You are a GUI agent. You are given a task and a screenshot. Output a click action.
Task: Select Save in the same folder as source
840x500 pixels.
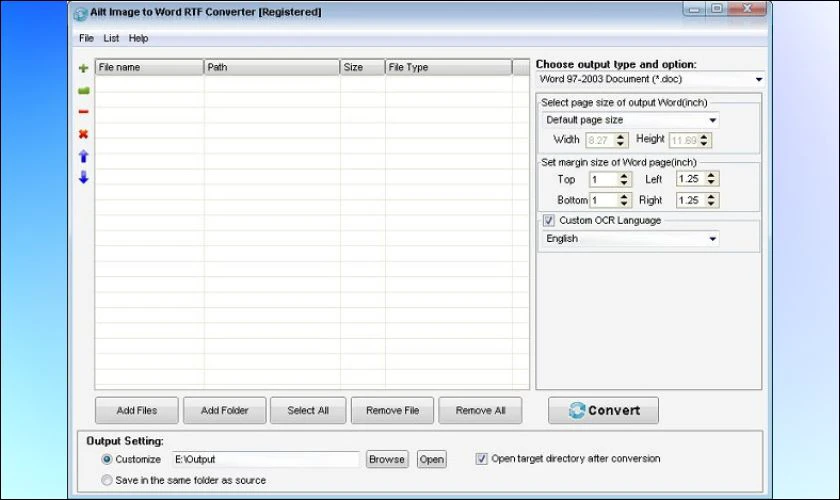107,480
